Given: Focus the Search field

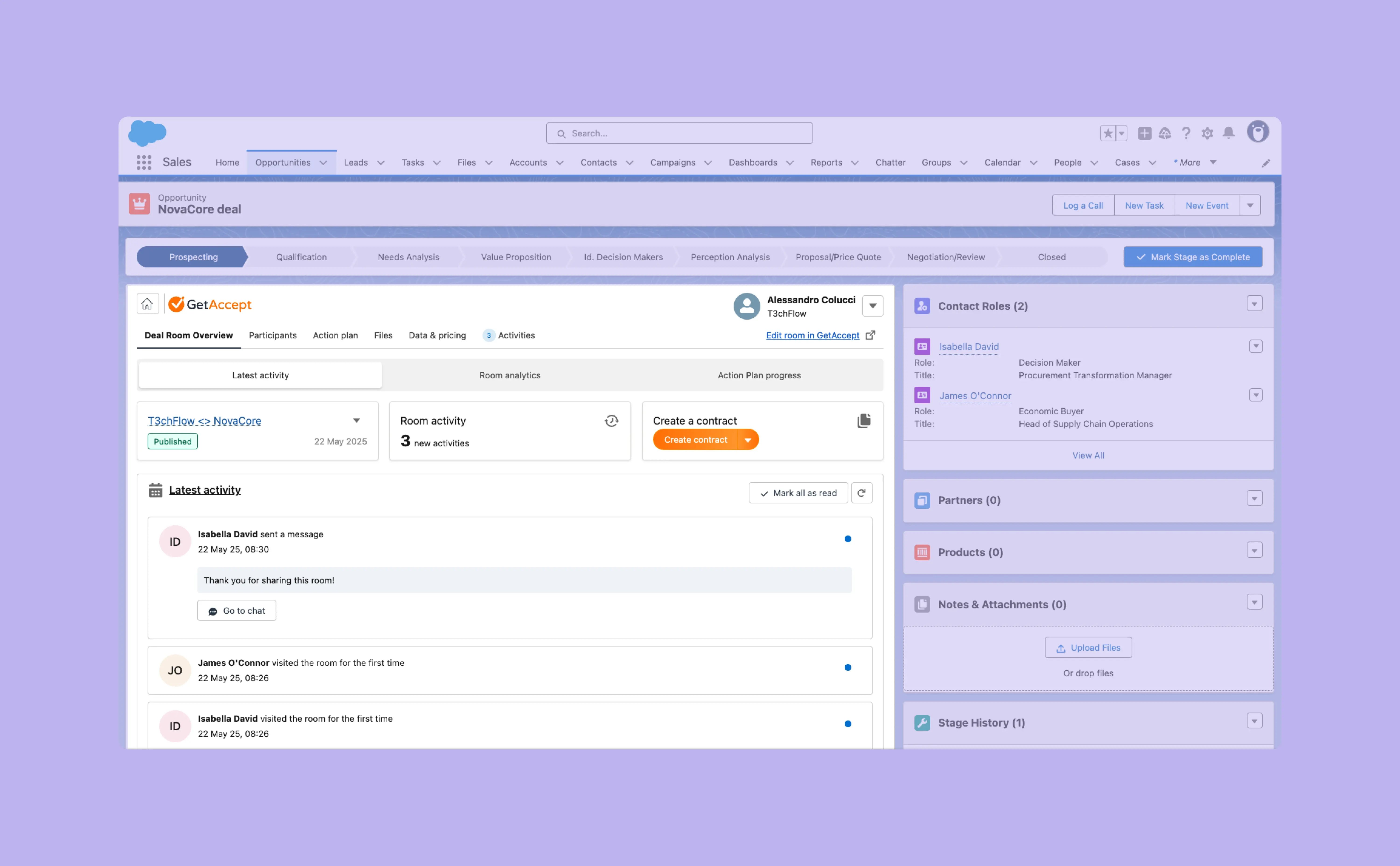Looking at the screenshot, I should 679,133.
